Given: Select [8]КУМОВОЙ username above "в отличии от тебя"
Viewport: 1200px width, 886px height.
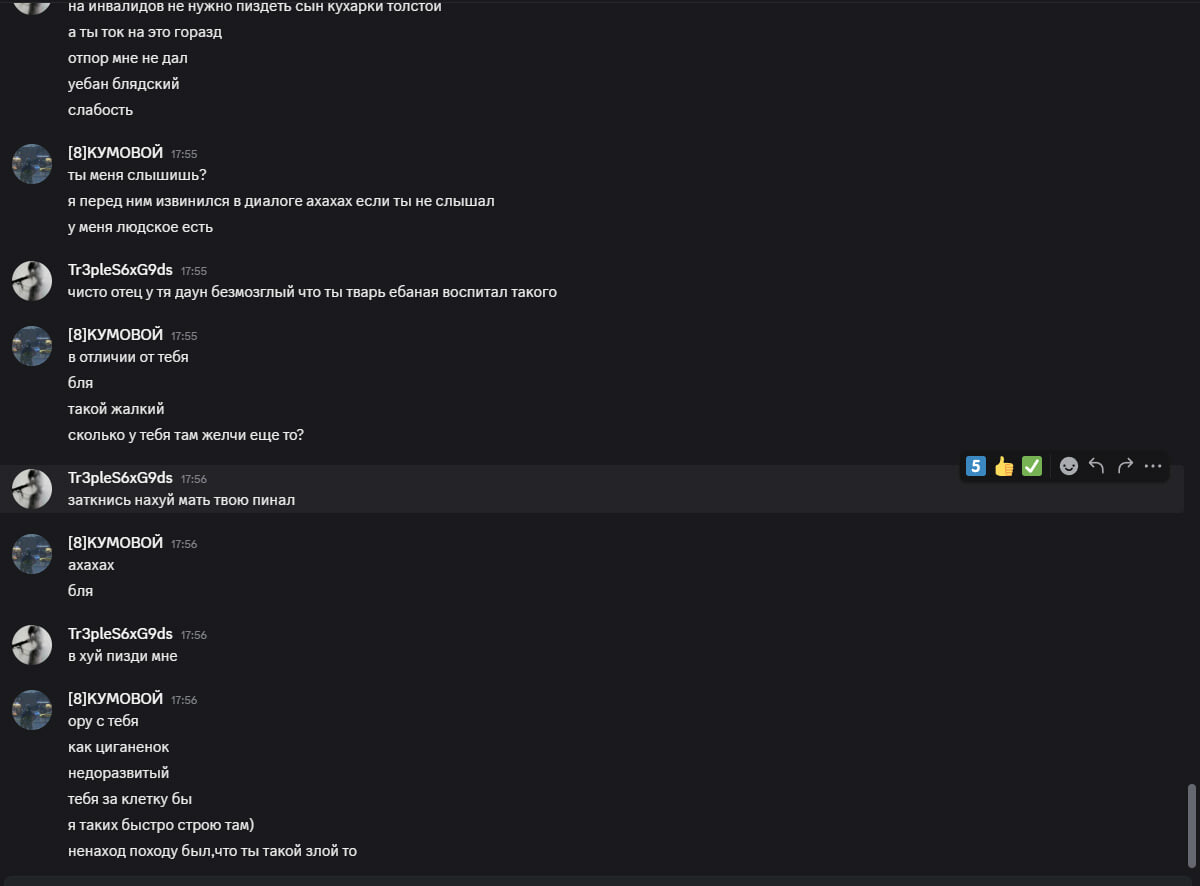Looking at the screenshot, I should 115,335.
